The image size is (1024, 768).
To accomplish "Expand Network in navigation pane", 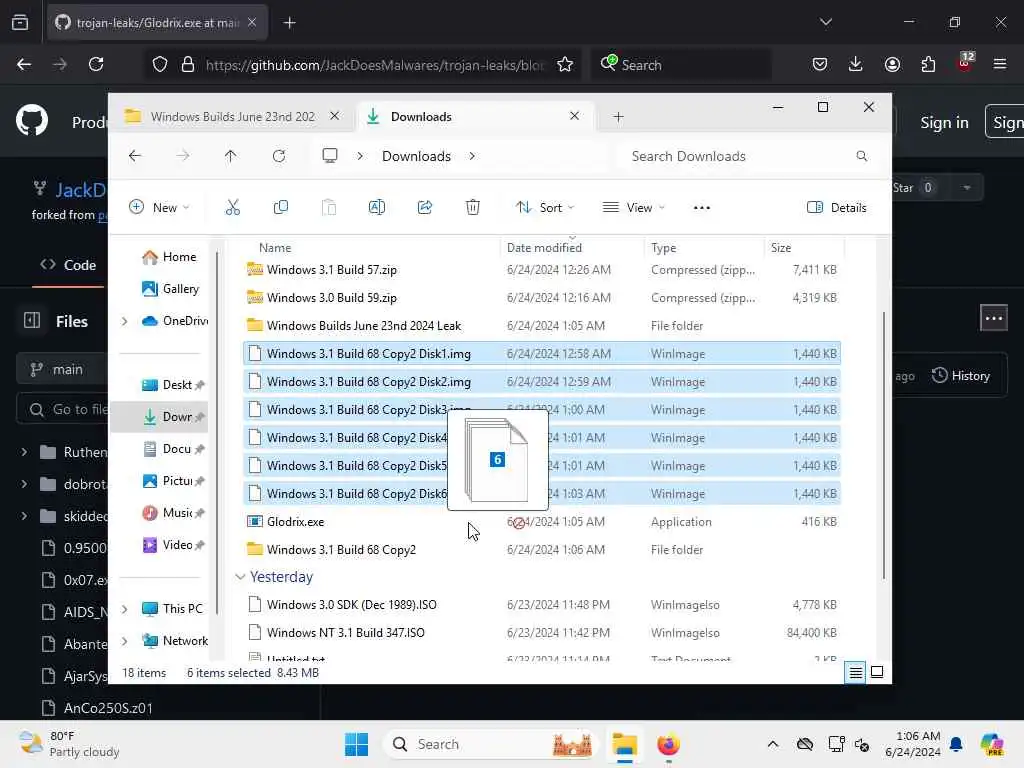I will tap(124, 641).
